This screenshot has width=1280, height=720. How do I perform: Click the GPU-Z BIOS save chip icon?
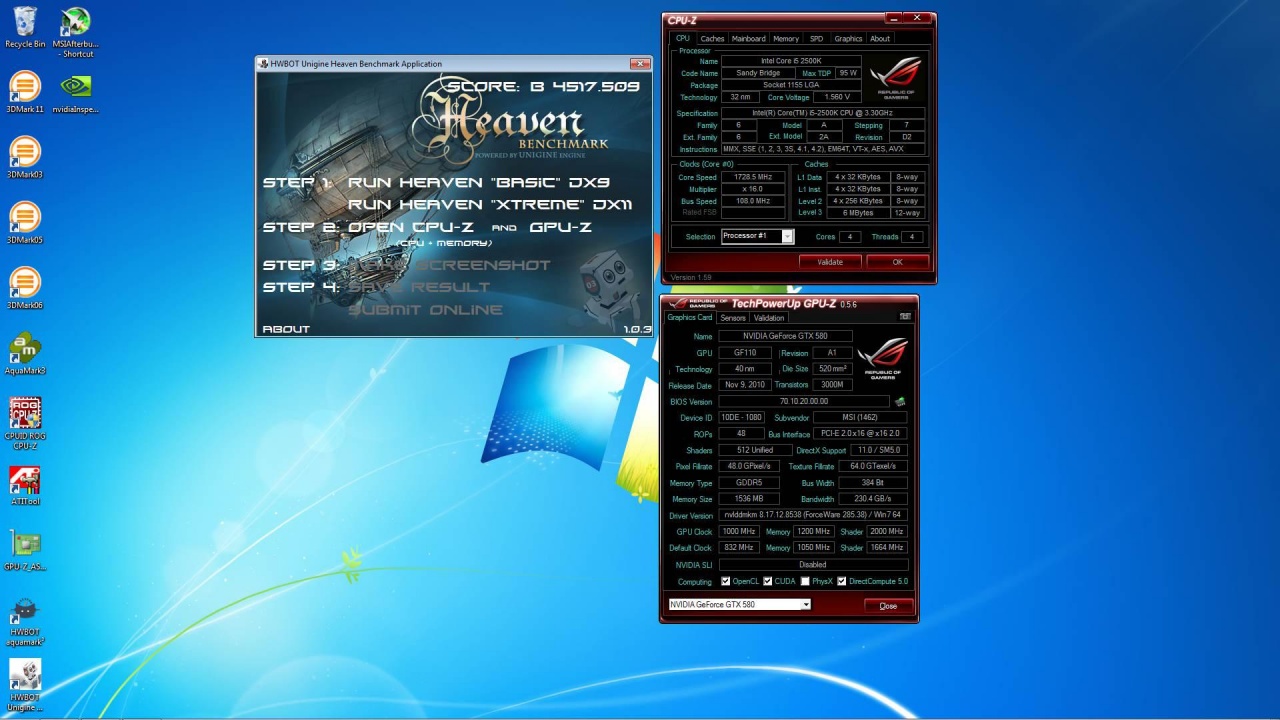click(899, 402)
